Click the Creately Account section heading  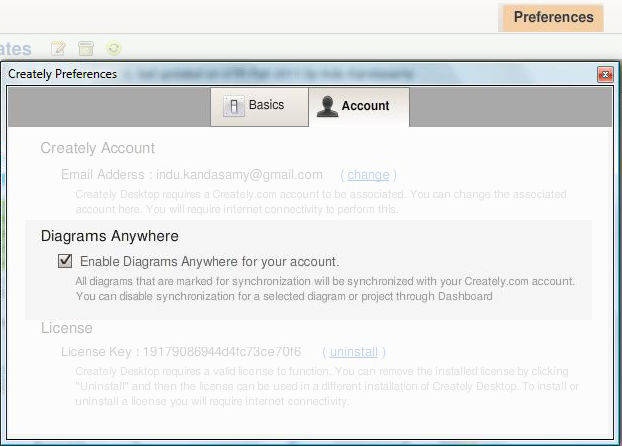click(x=97, y=148)
